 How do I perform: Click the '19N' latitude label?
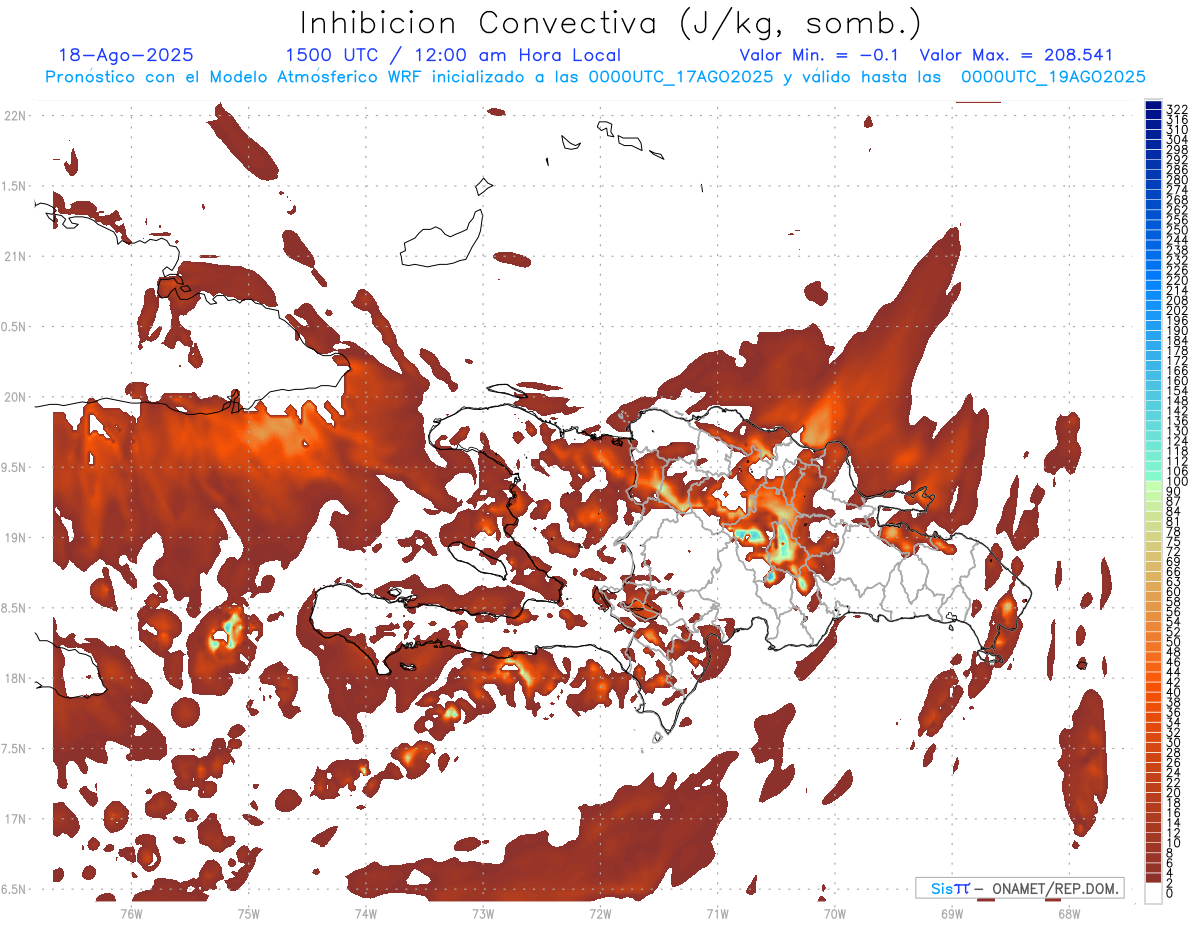[15, 538]
